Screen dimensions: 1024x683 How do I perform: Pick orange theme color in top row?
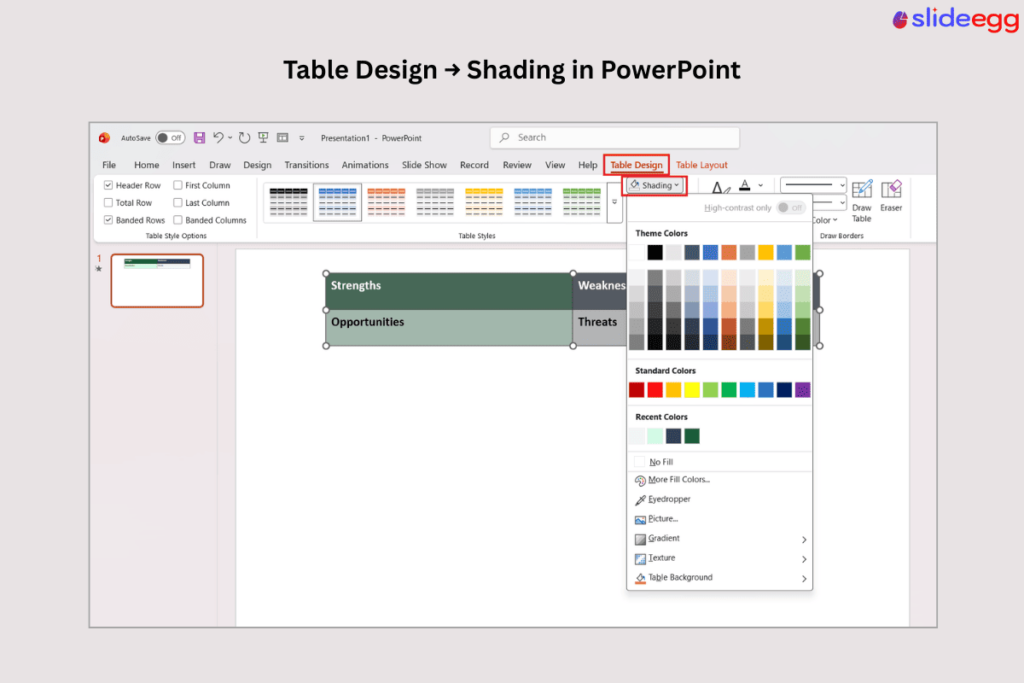coord(729,253)
